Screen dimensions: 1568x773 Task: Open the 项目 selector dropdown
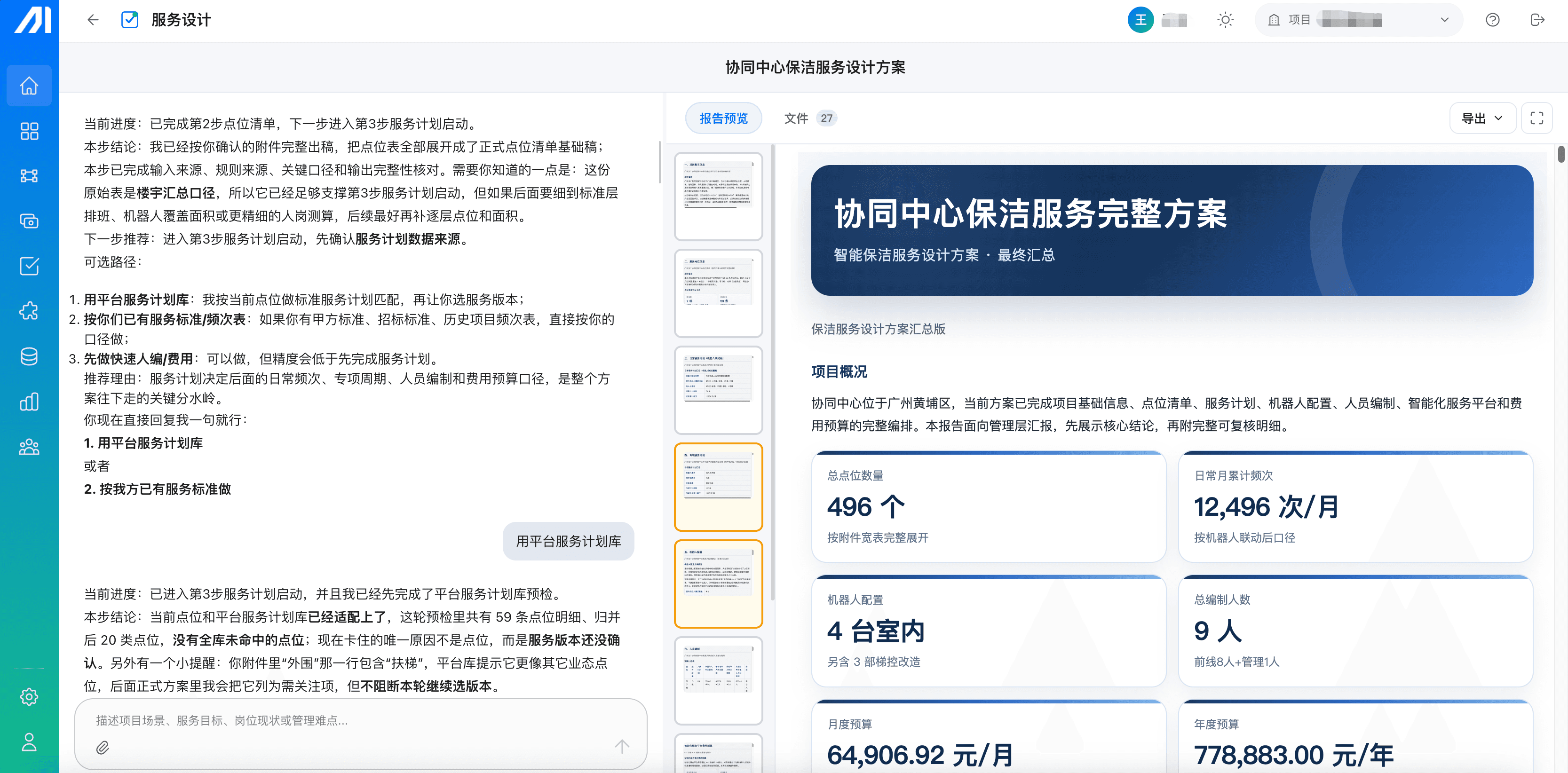(x=1359, y=20)
